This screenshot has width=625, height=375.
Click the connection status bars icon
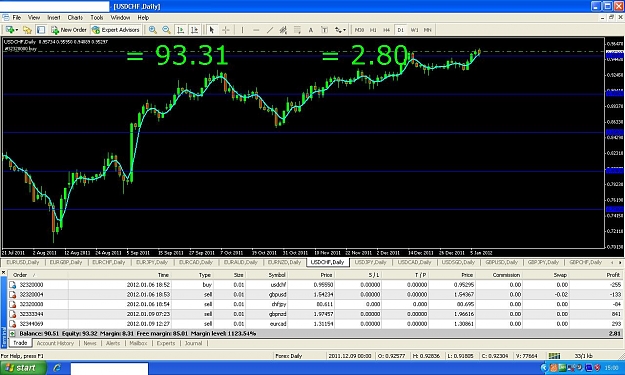(x=554, y=356)
